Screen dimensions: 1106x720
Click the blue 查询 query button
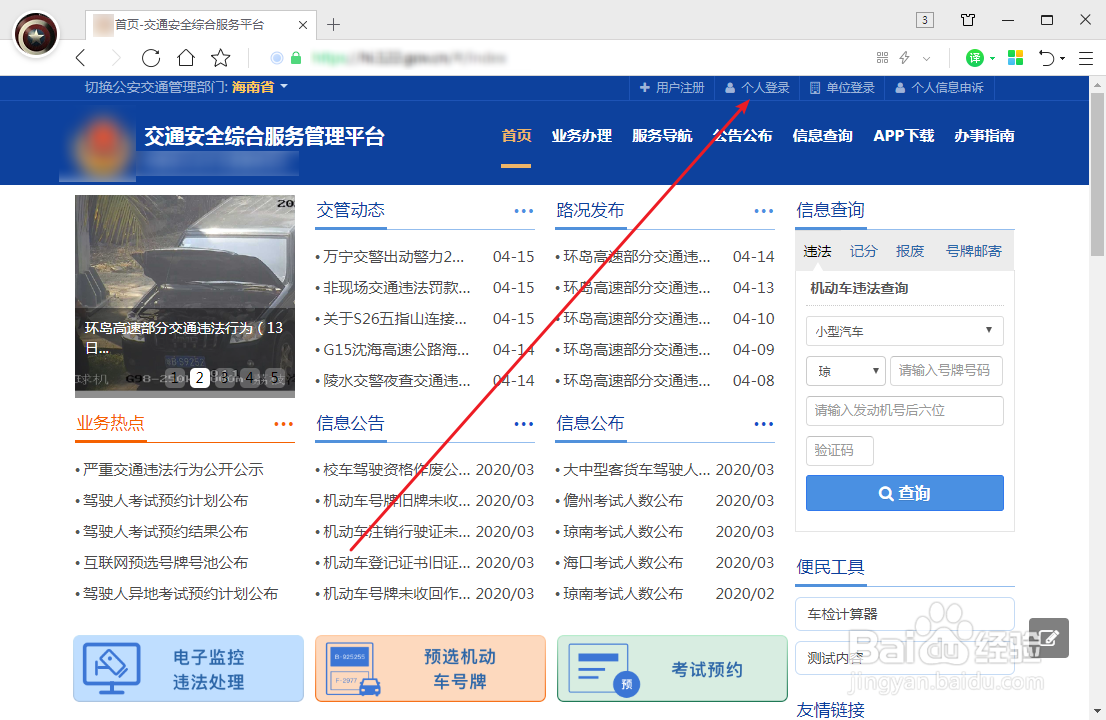pos(904,493)
